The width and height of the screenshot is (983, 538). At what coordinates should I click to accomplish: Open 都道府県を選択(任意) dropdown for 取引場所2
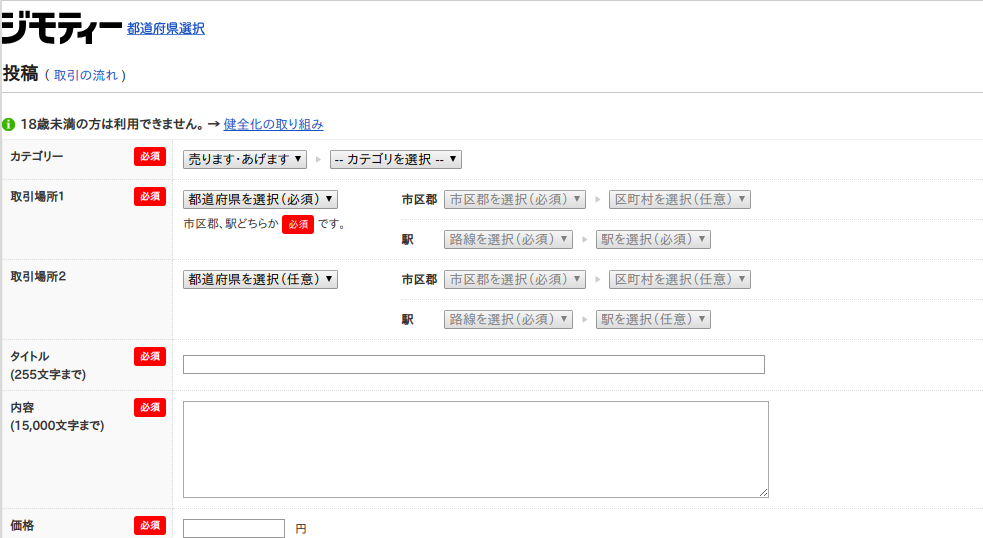(x=260, y=279)
